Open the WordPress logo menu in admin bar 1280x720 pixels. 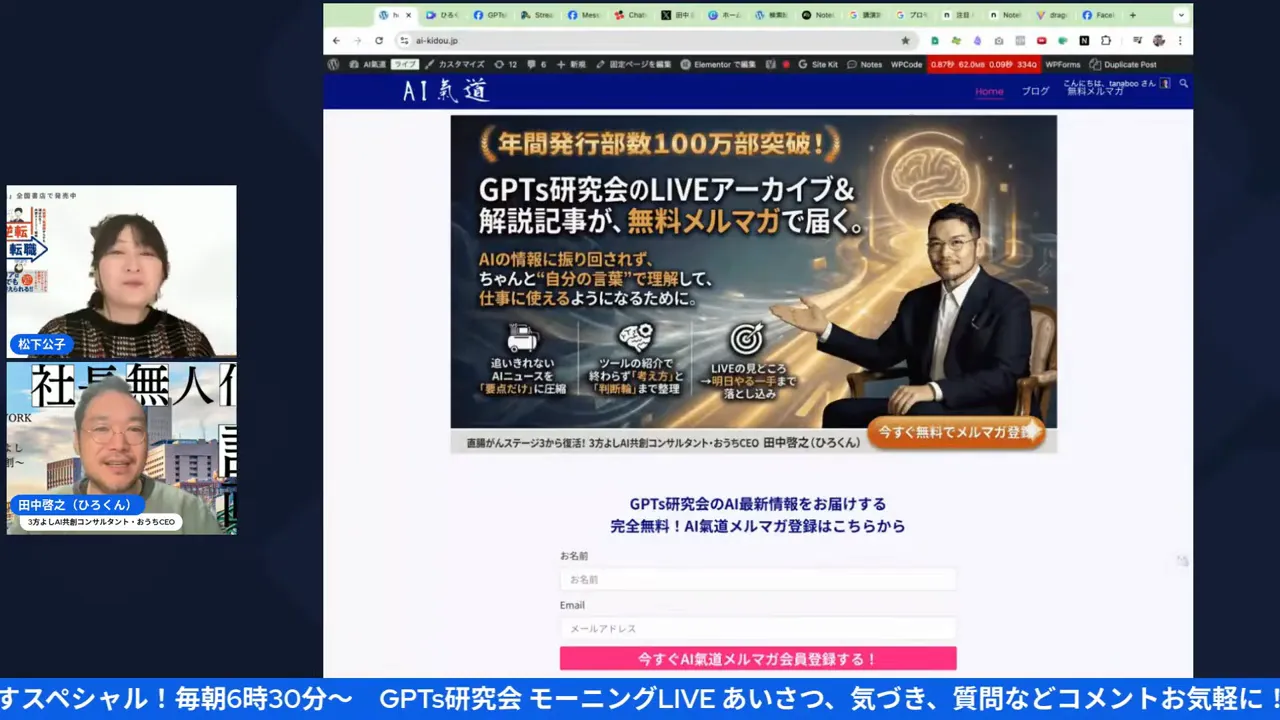(332, 64)
